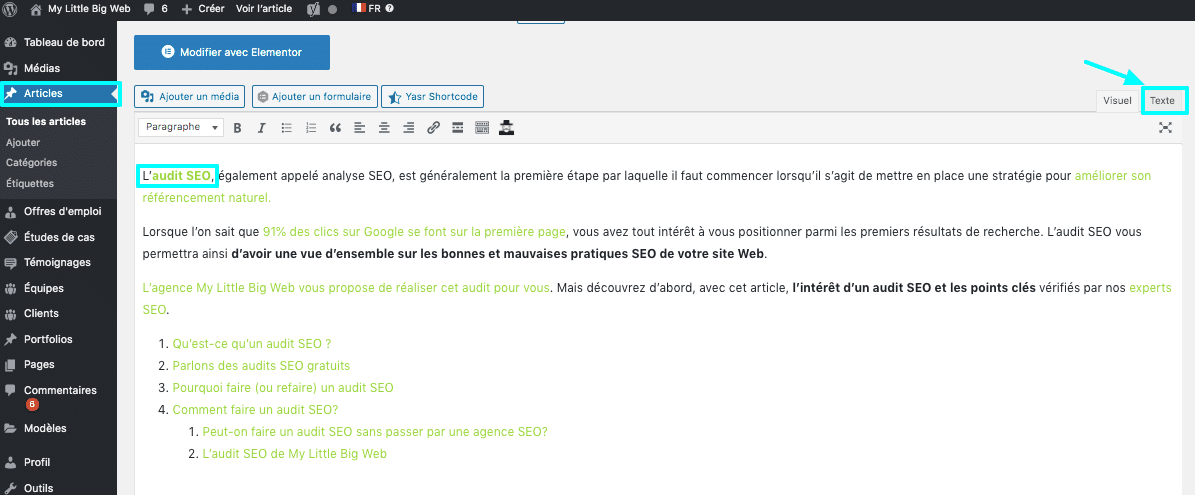This screenshot has height=495, width=1195.
Task: Open the Paragraphe format dropdown
Action: pyautogui.click(x=181, y=128)
